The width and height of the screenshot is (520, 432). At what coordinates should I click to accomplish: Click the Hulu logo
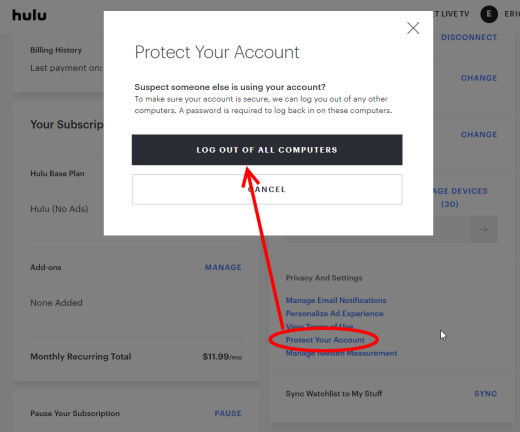pos(29,15)
